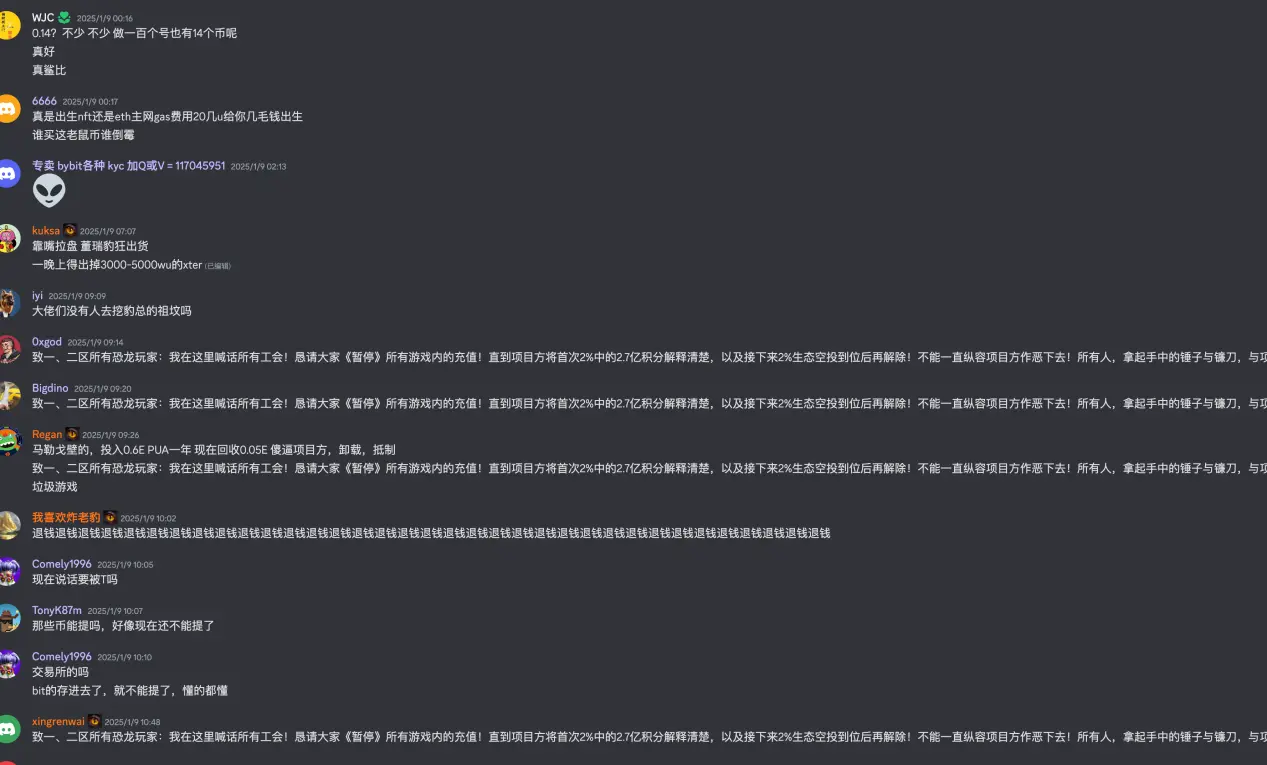
Task: Click username TonyK87m
Action: point(56,610)
